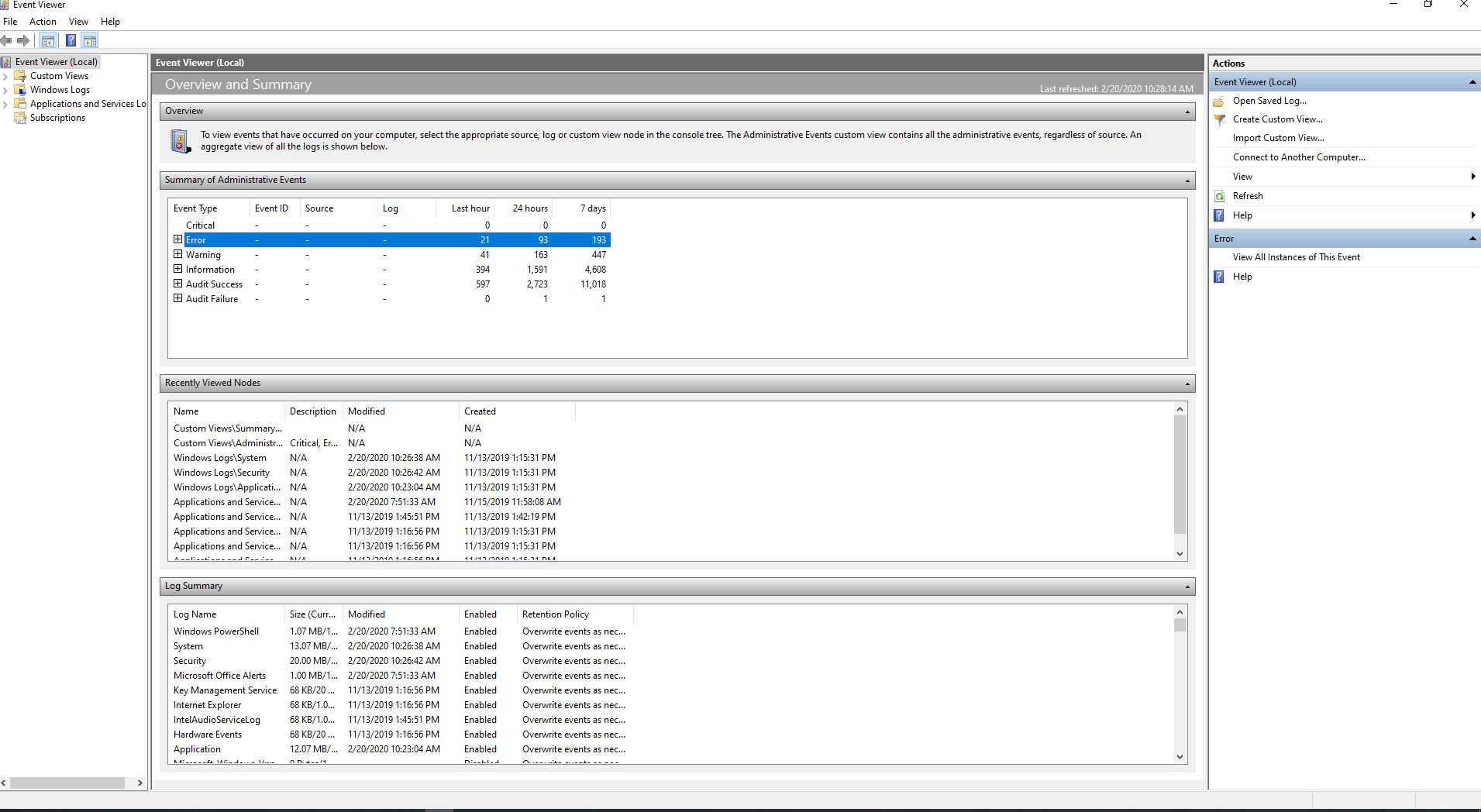The image size is (1481, 812).
Task: Open the Help submenu under Event Viewer actions
Action: pos(1345,215)
